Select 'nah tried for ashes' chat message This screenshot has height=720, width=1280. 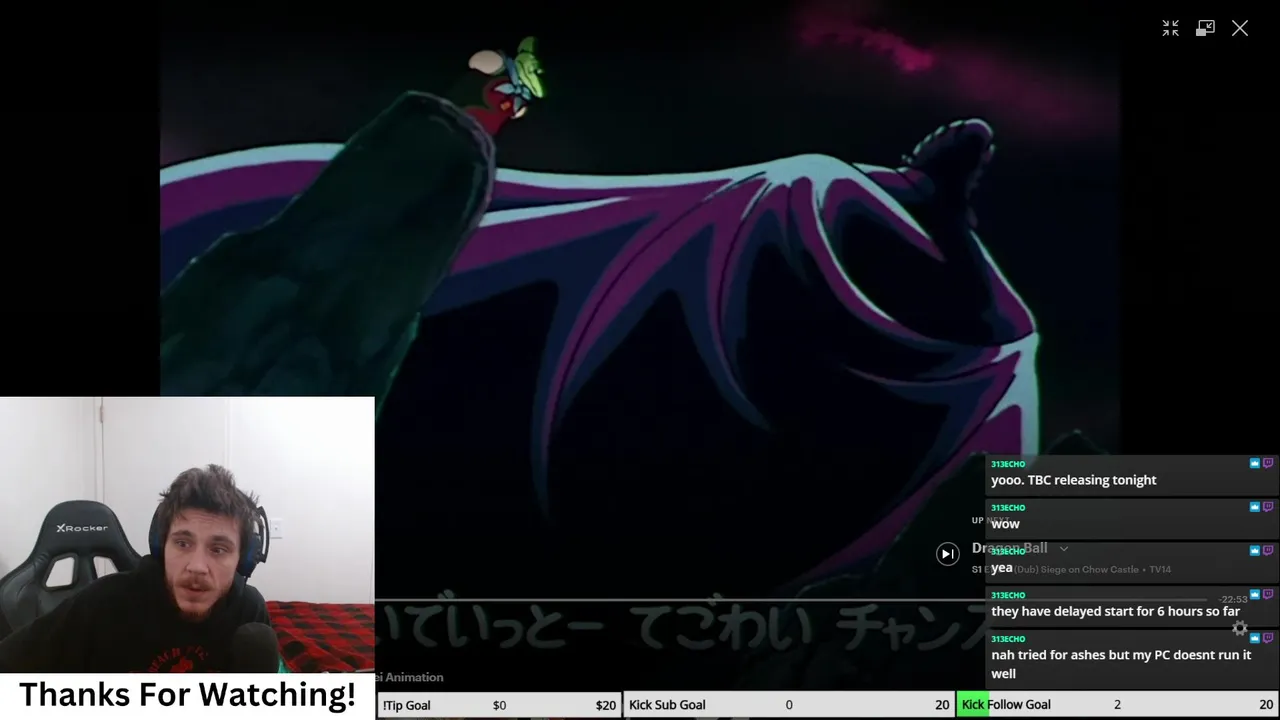[x=1121, y=664]
